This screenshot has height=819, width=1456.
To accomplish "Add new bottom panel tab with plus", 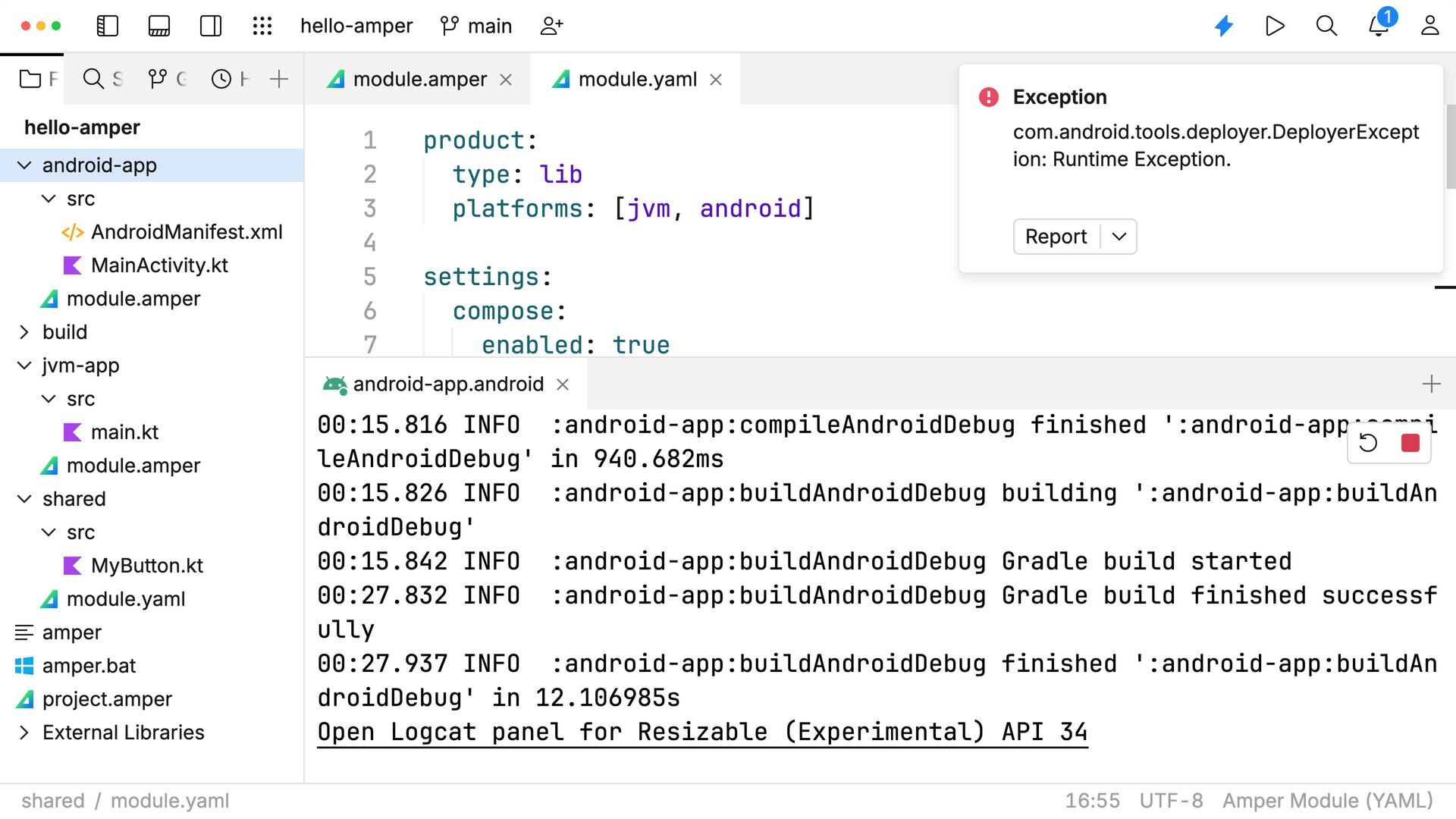I will pyautogui.click(x=1431, y=384).
